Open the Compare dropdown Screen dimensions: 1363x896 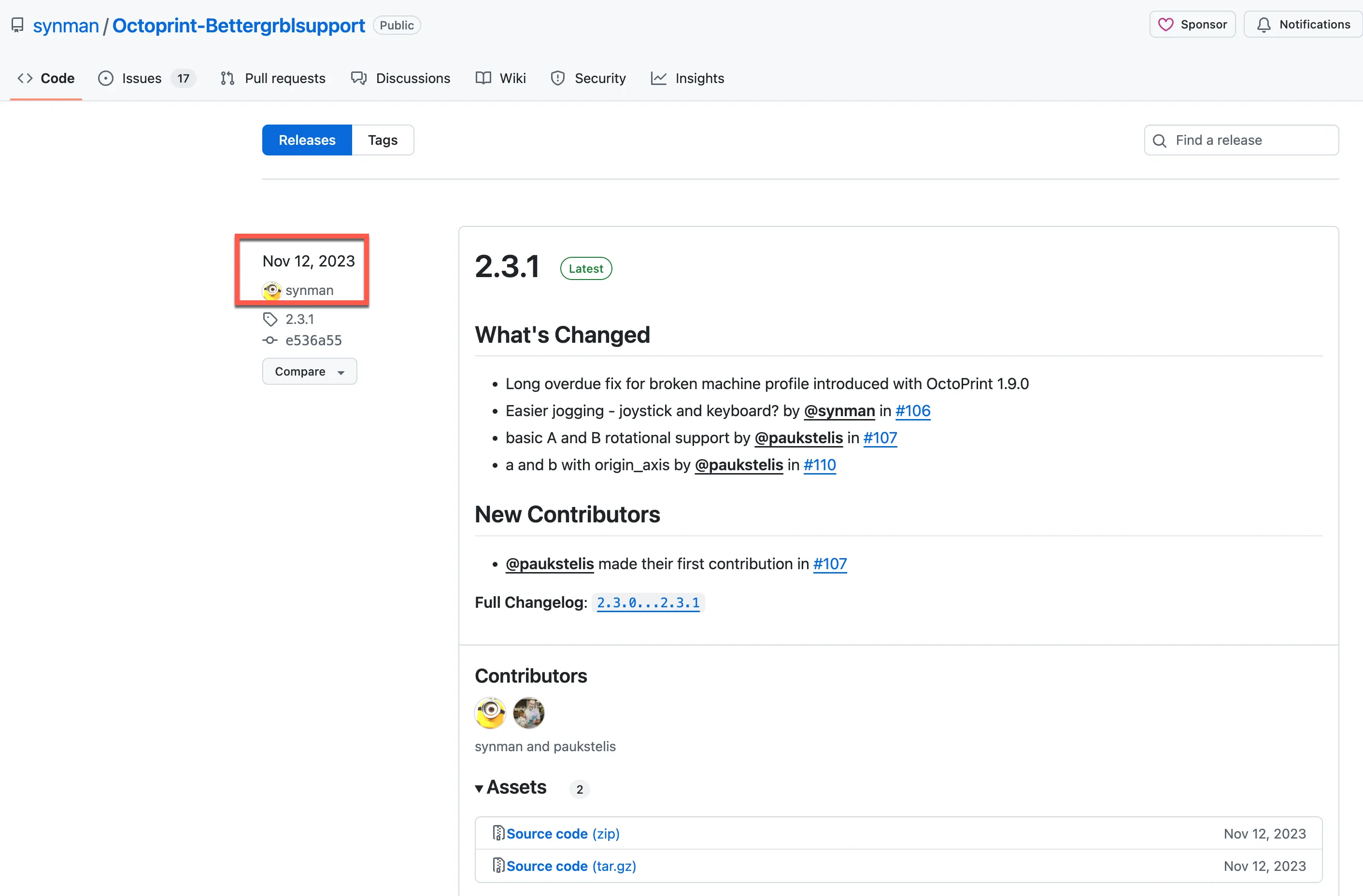click(309, 372)
